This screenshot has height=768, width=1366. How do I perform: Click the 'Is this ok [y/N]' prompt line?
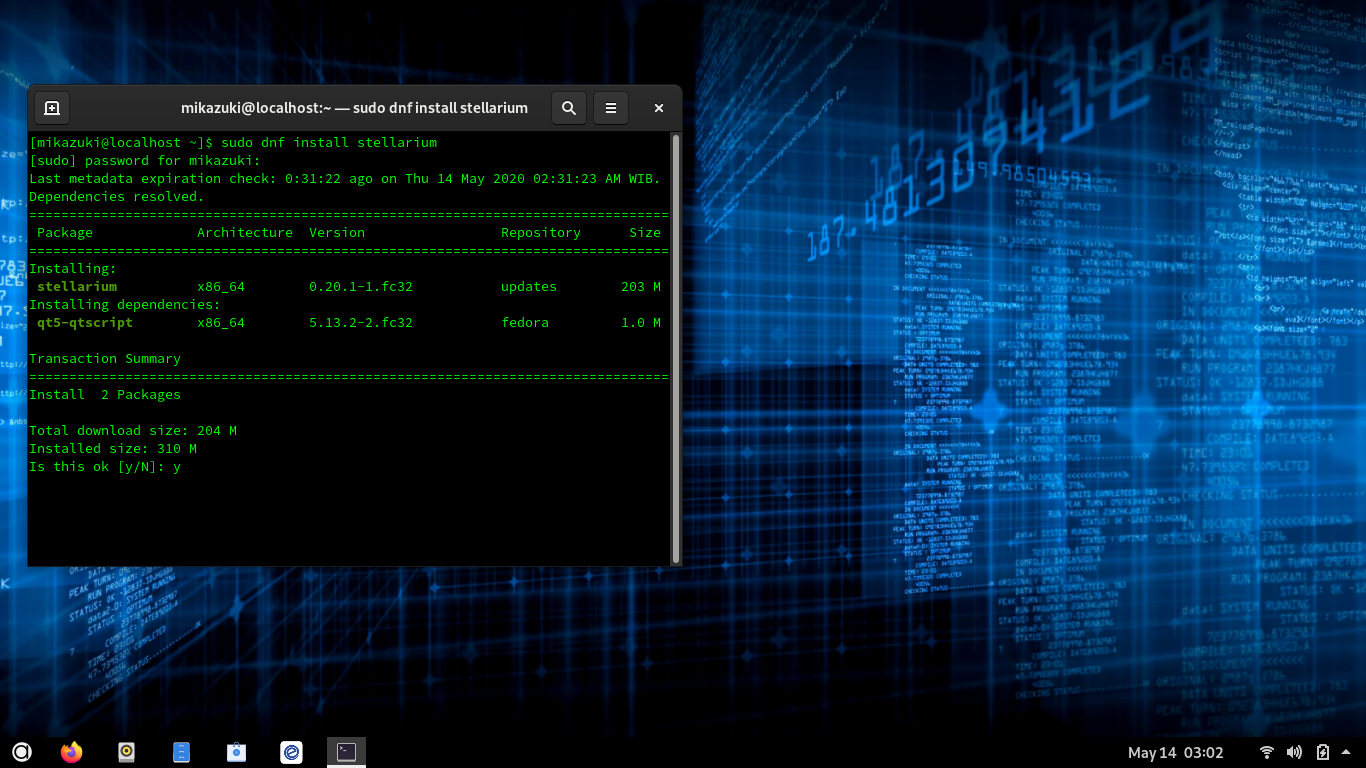(105, 467)
